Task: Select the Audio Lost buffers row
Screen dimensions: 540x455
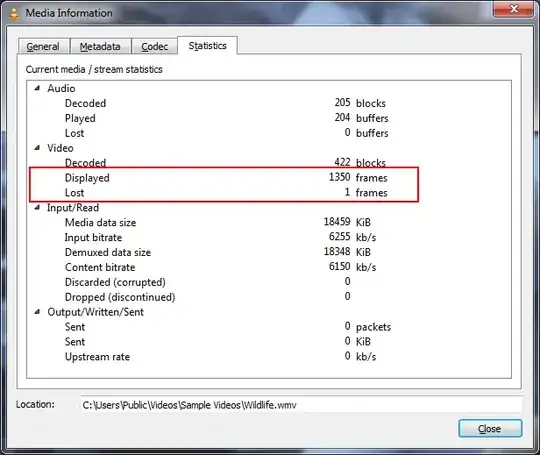Action: pyautogui.click(x=269, y=133)
